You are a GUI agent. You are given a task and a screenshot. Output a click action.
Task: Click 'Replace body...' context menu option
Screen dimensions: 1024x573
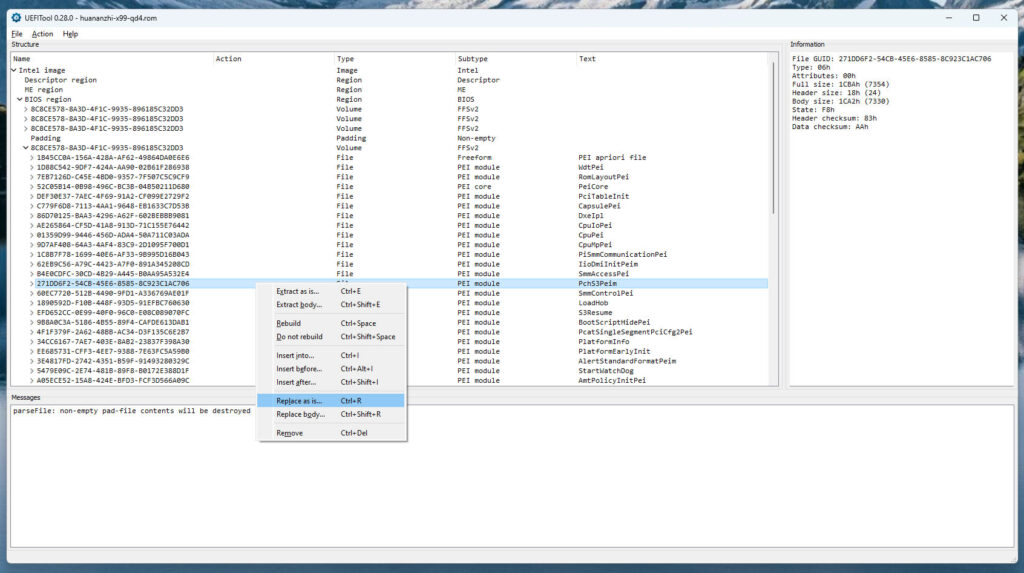[x=299, y=414]
